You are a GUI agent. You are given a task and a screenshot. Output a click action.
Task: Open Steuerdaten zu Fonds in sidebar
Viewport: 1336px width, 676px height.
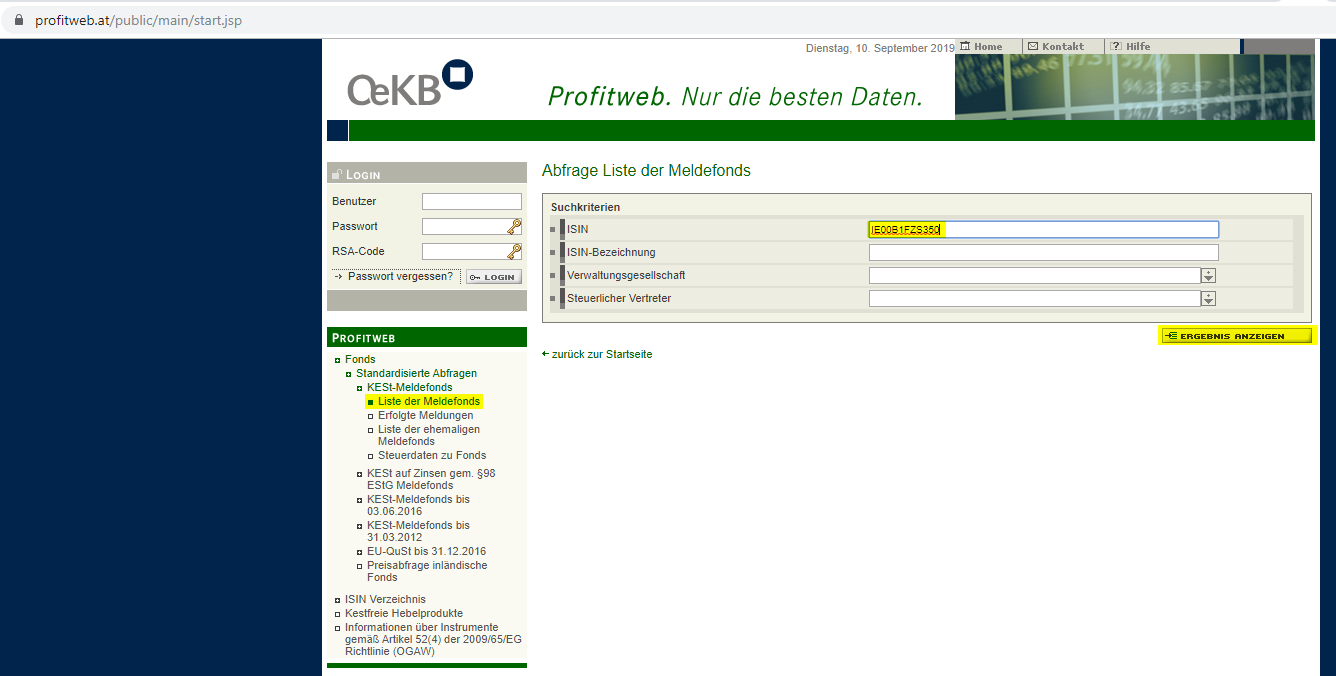point(431,456)
